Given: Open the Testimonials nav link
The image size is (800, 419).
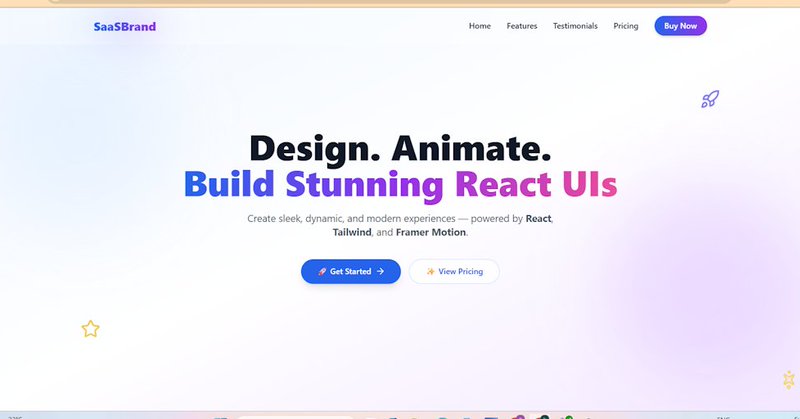Looking at the screenshot, I should [x=575, y=26].
